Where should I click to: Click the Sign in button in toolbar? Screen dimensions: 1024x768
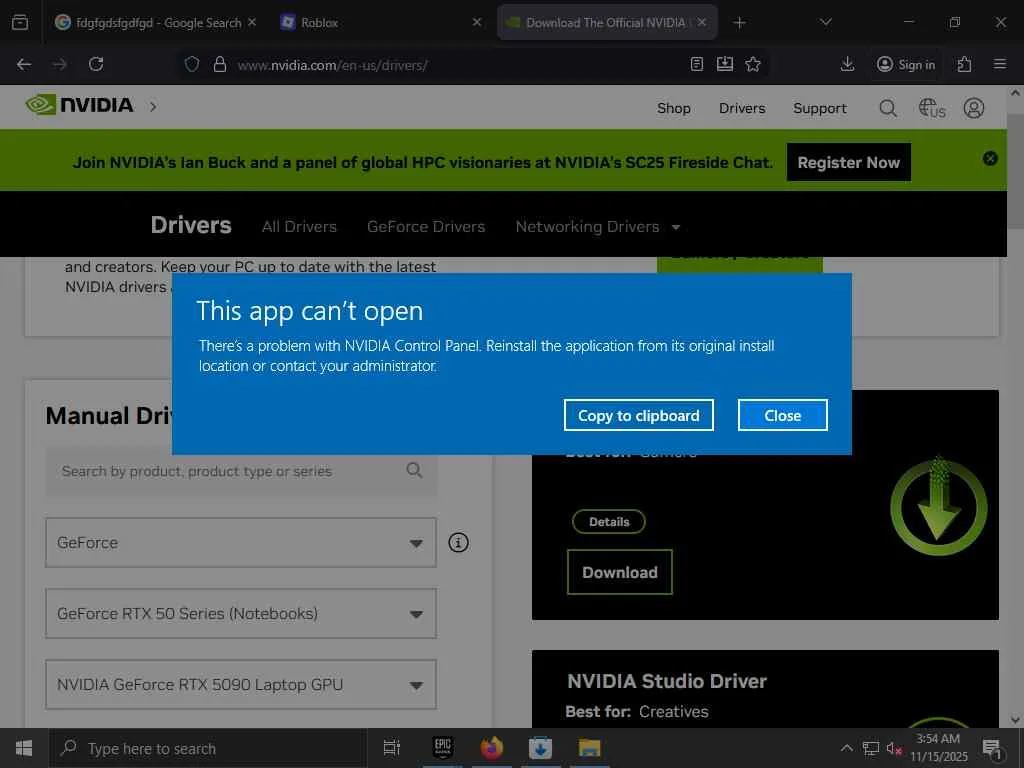(x=906, y=64)
